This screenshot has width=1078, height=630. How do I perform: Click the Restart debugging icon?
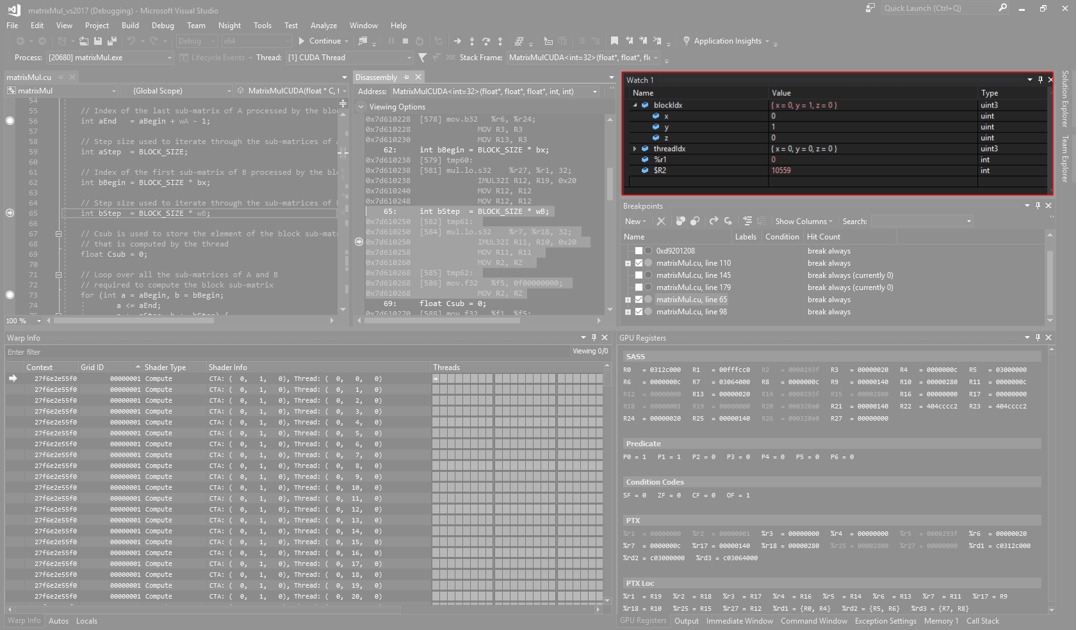coord(419,41)
